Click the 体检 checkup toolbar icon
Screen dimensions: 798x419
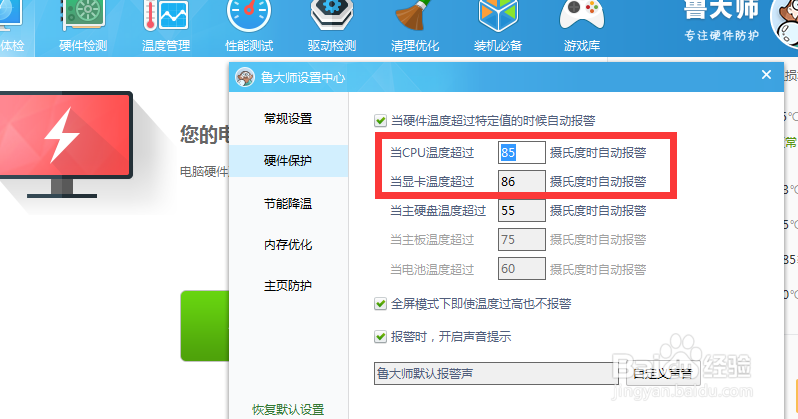(10, 17)
